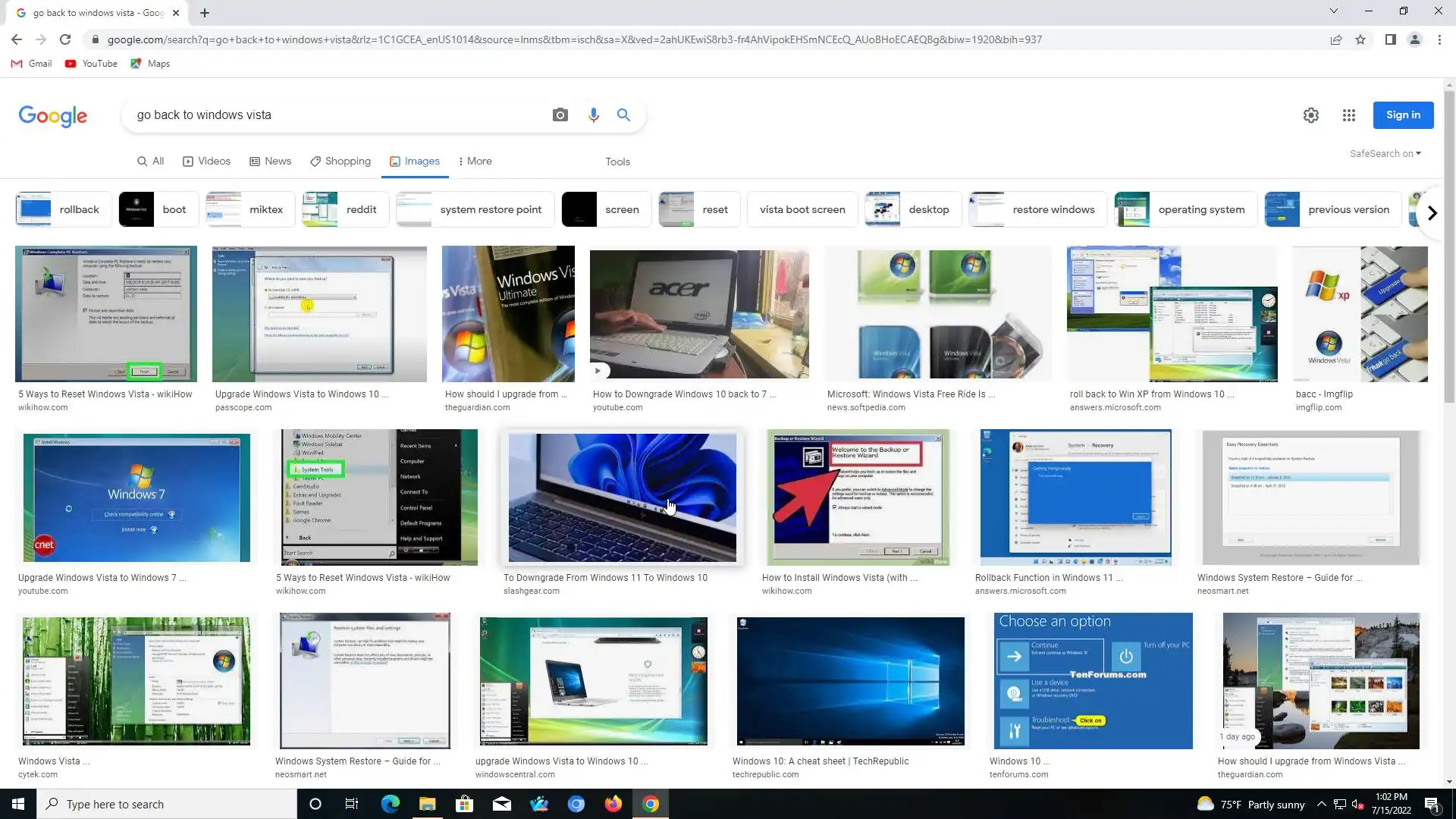Click the Windows 7 cnet thumbnail
This screenshot has height=819, width=1456.
point(136,497)
